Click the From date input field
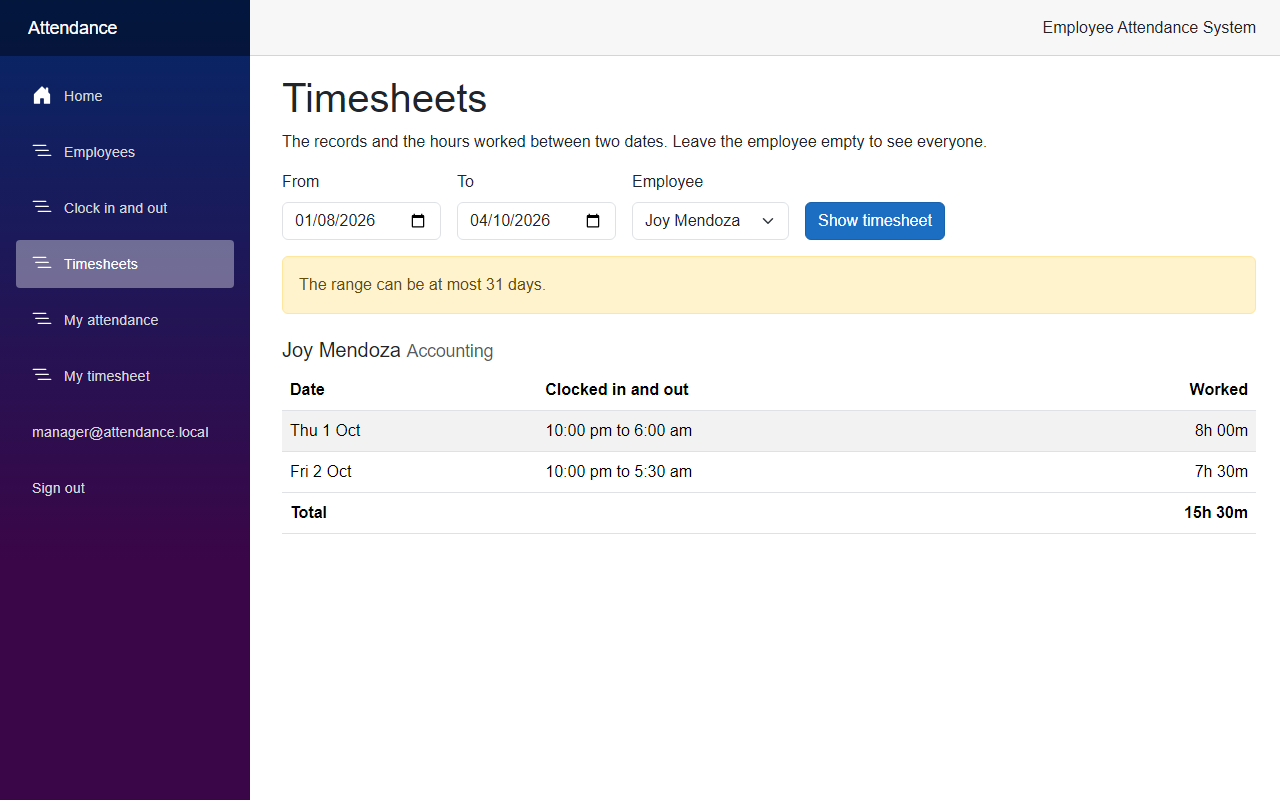1280x800 pixels. point(361,221)
